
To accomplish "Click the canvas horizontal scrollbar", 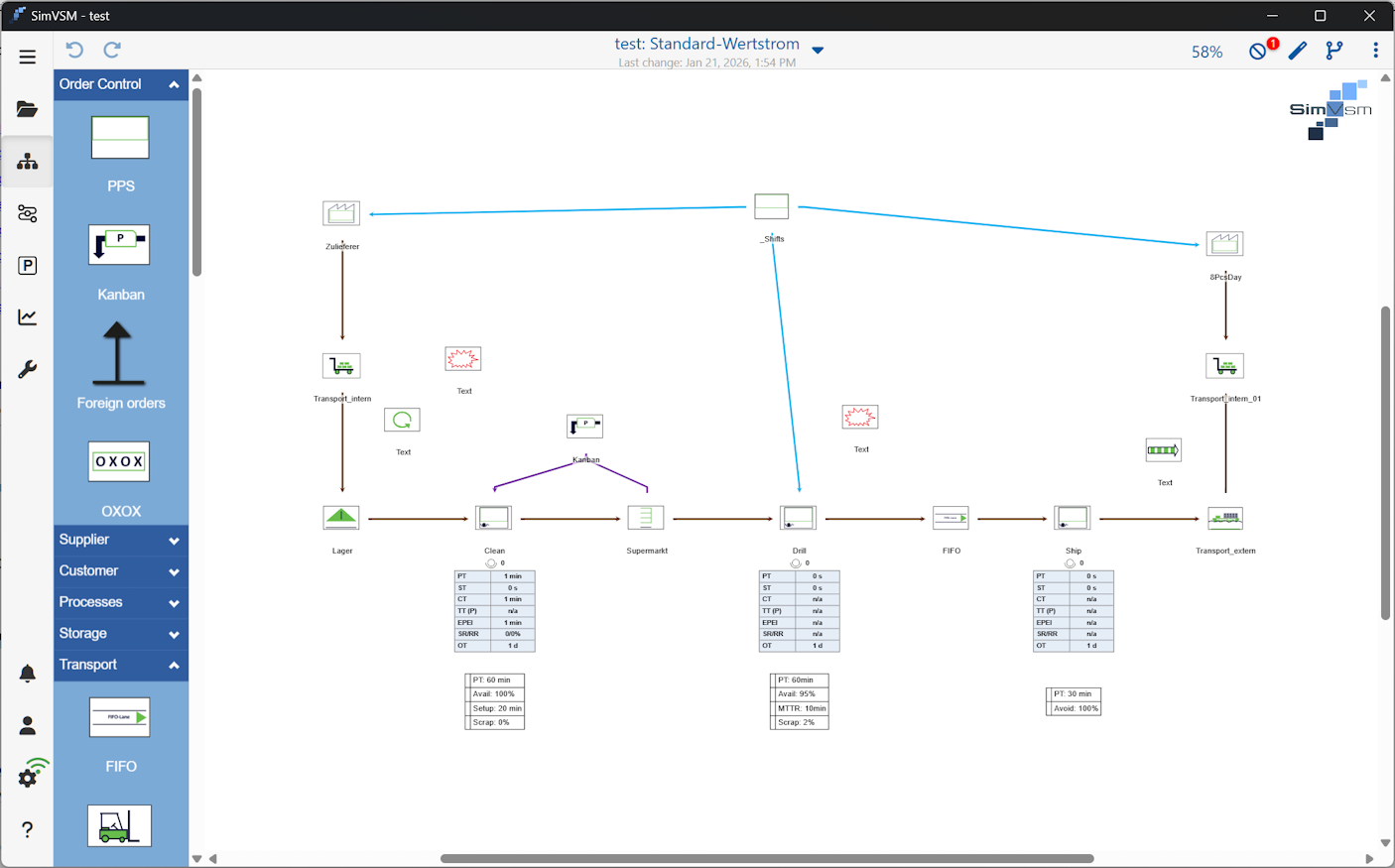I will (x=766, y=858).
